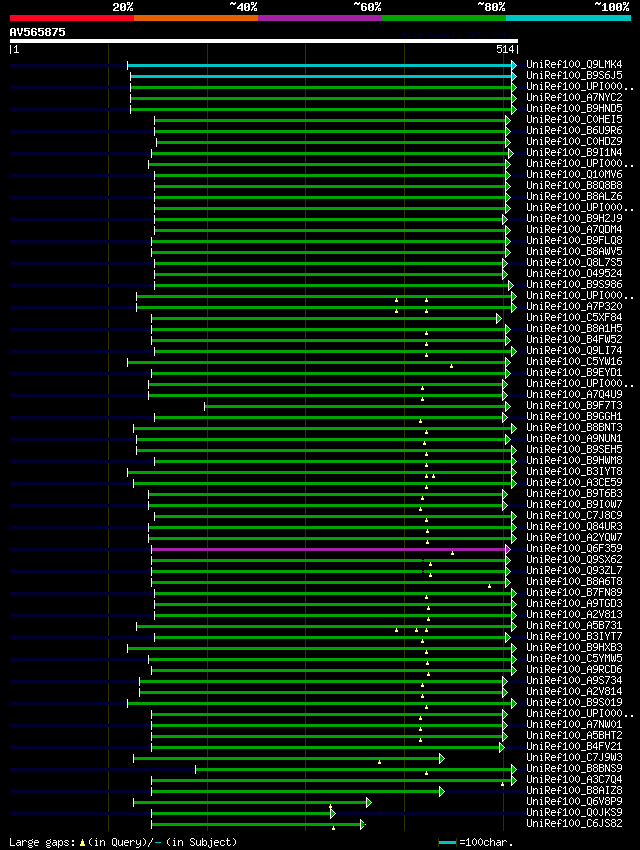Open hit UniRef100_Q9LMK4

[x=574, y=65]
